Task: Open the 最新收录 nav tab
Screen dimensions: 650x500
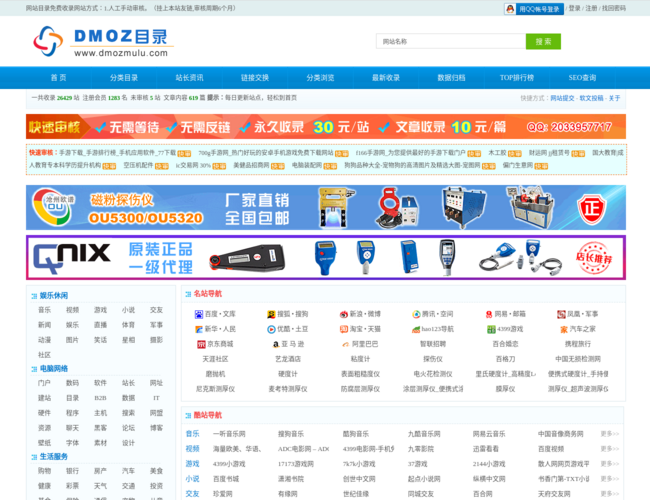Action: 386,78
